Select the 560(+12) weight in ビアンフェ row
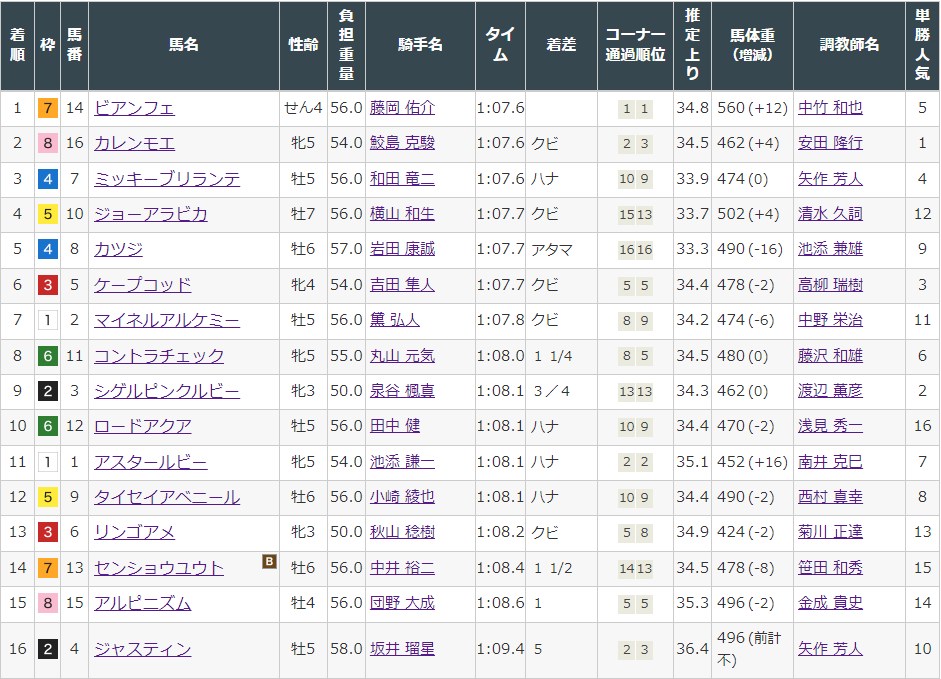The width and height of the screenshot is (941, 679). click(x=753, y=108)
